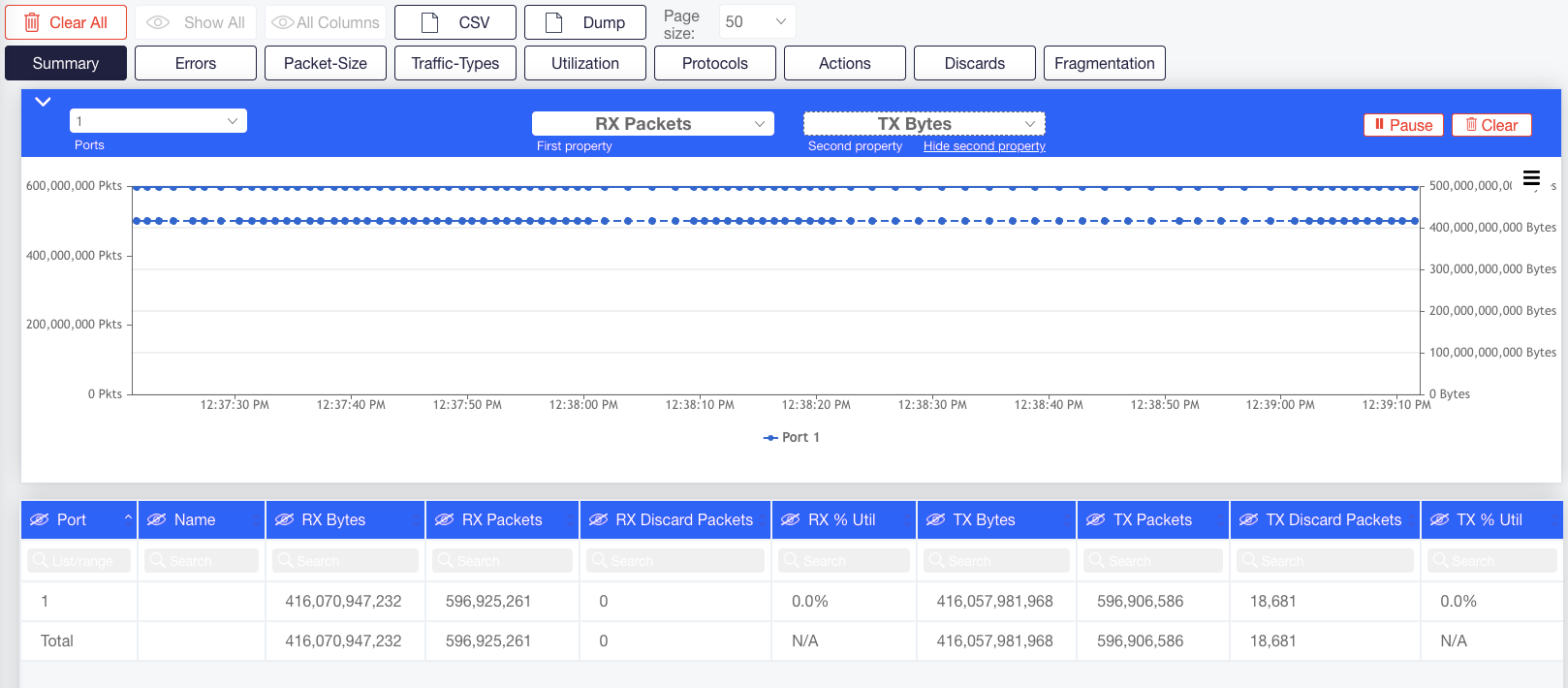Click the trash icon on Clear All
This screenshot has width=1568, height=688.
click(32, 22)
